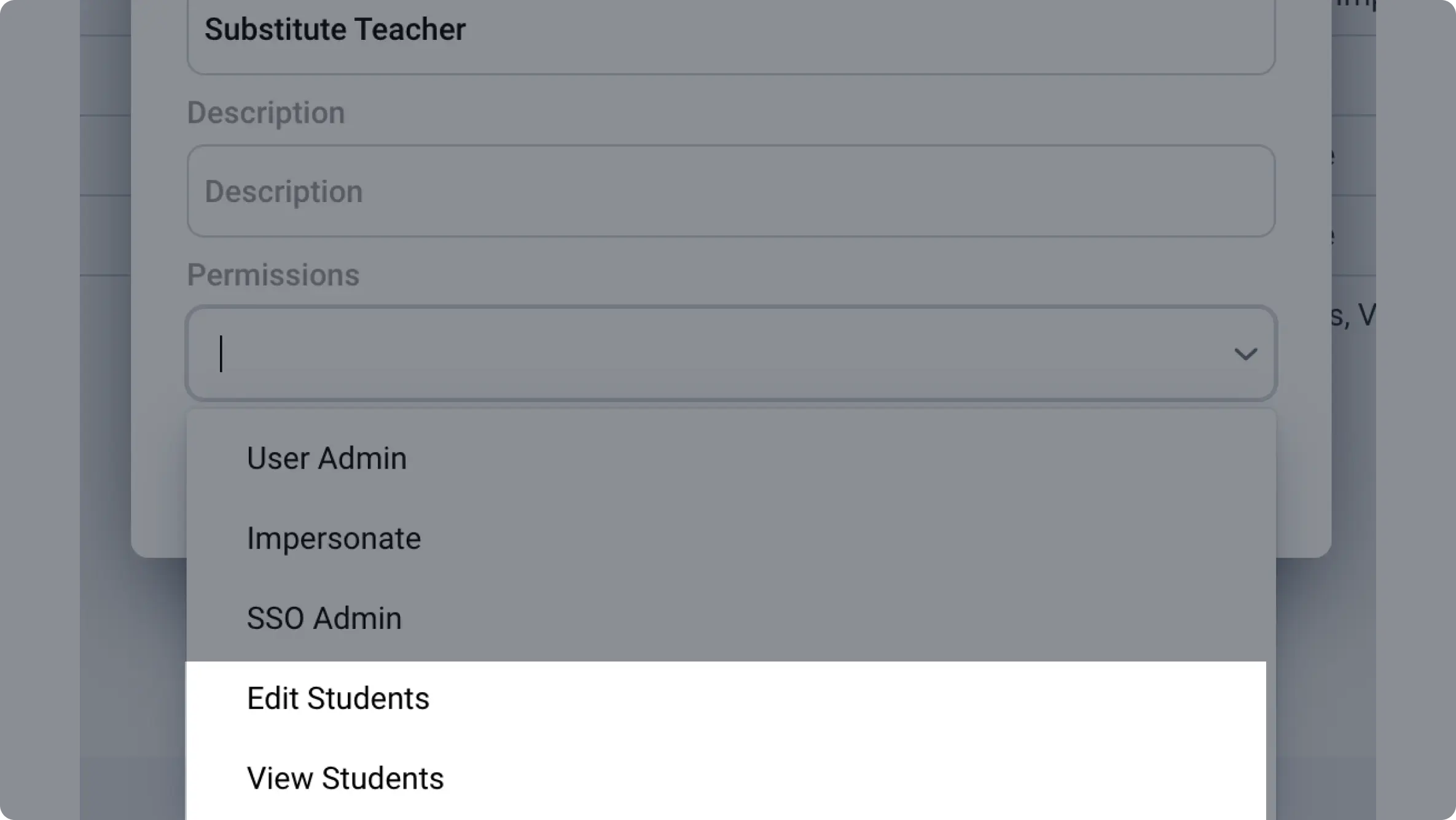The height and width of the screenshot is (820, 1456).
Task: Click the Description field label
Action: point(265,112)
